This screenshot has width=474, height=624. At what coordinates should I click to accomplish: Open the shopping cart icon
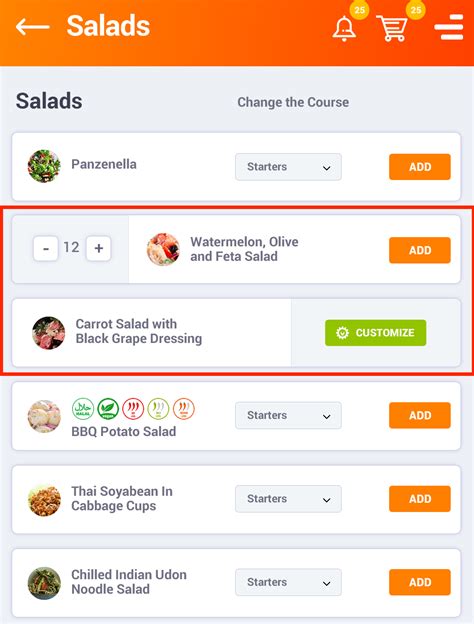392,29
